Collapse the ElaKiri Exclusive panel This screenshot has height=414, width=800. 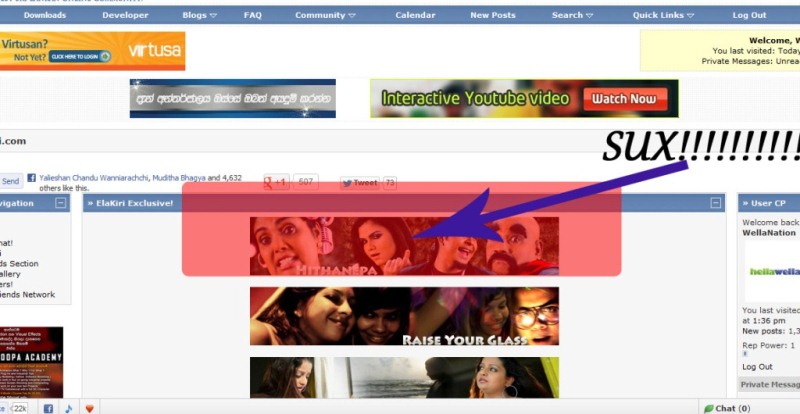716,203
